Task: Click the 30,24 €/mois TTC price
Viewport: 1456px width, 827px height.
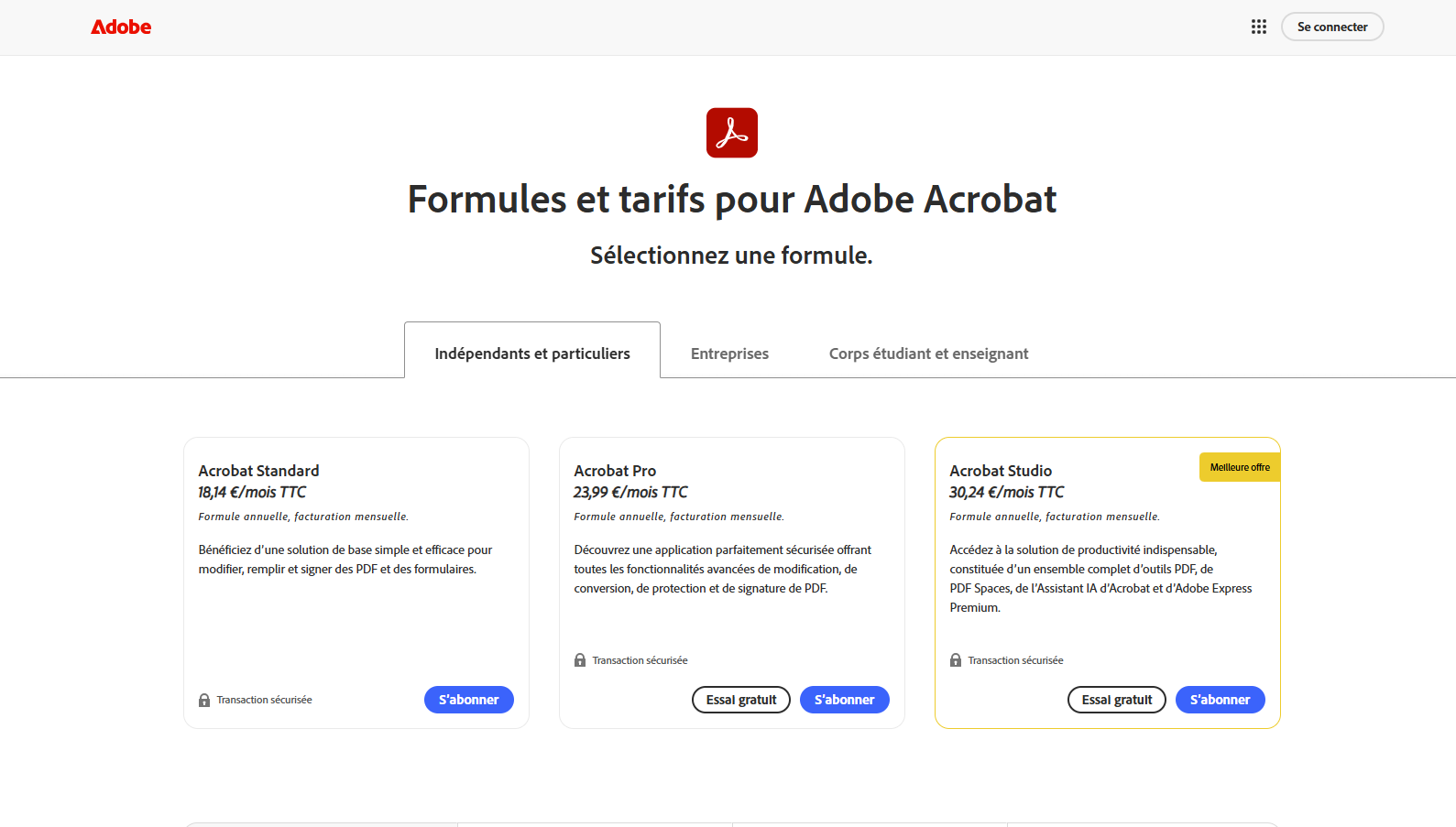Action: (x=1006, y=492)
